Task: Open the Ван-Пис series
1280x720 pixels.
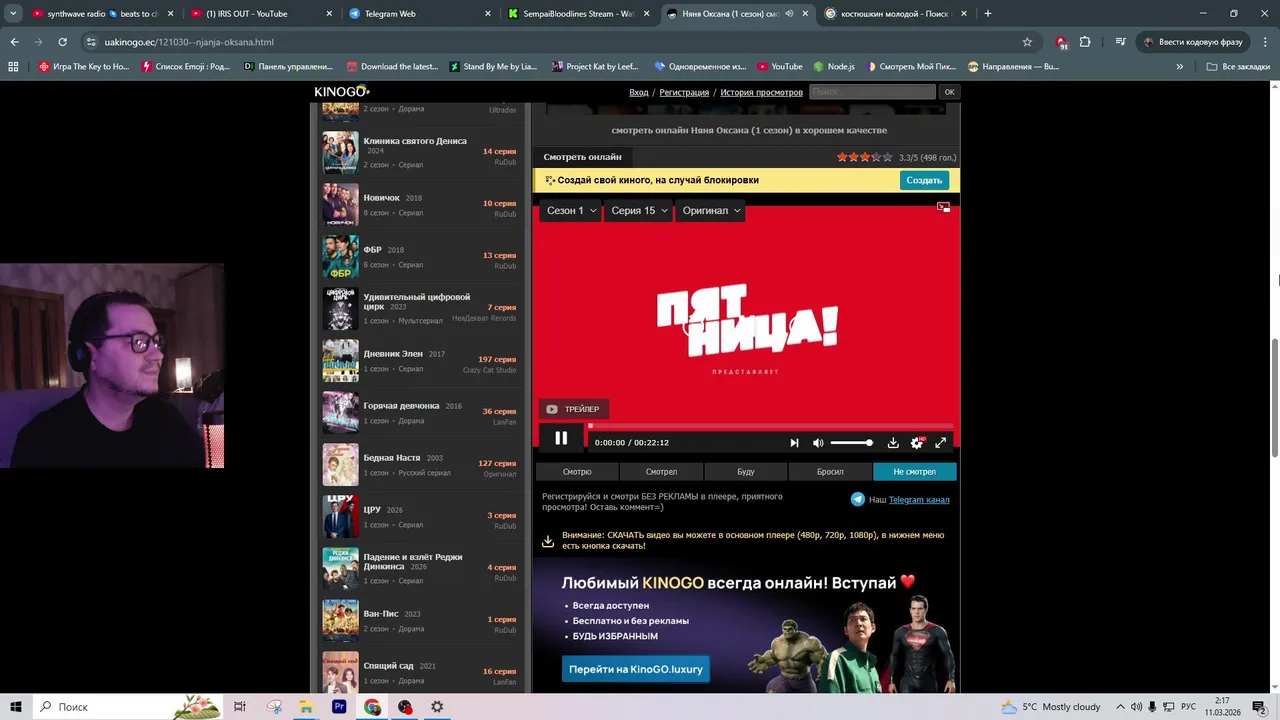Action: pos(381,614)
